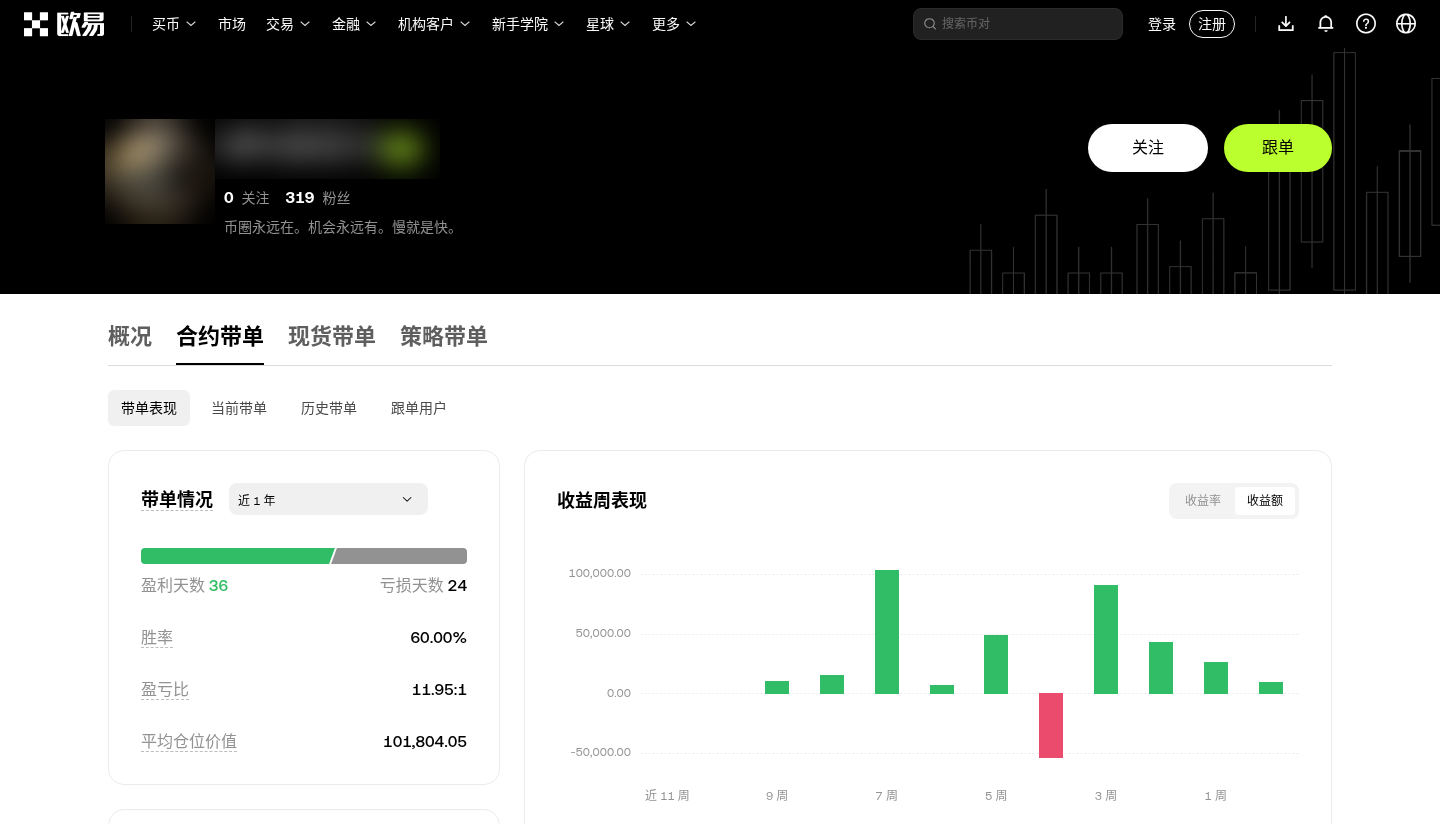Expand the 更多 menu
The image size is (1440, 824).
pos(674,24)
